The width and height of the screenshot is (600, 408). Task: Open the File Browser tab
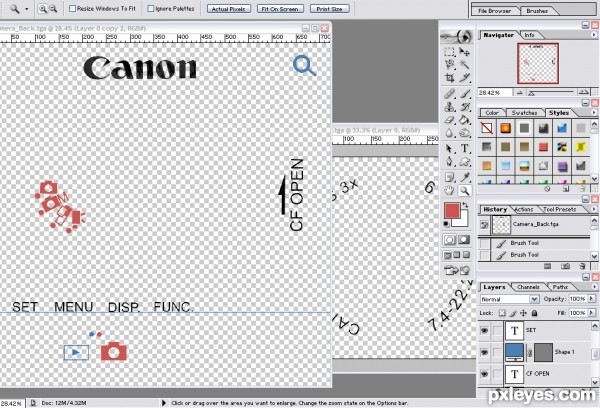(494, 11)
